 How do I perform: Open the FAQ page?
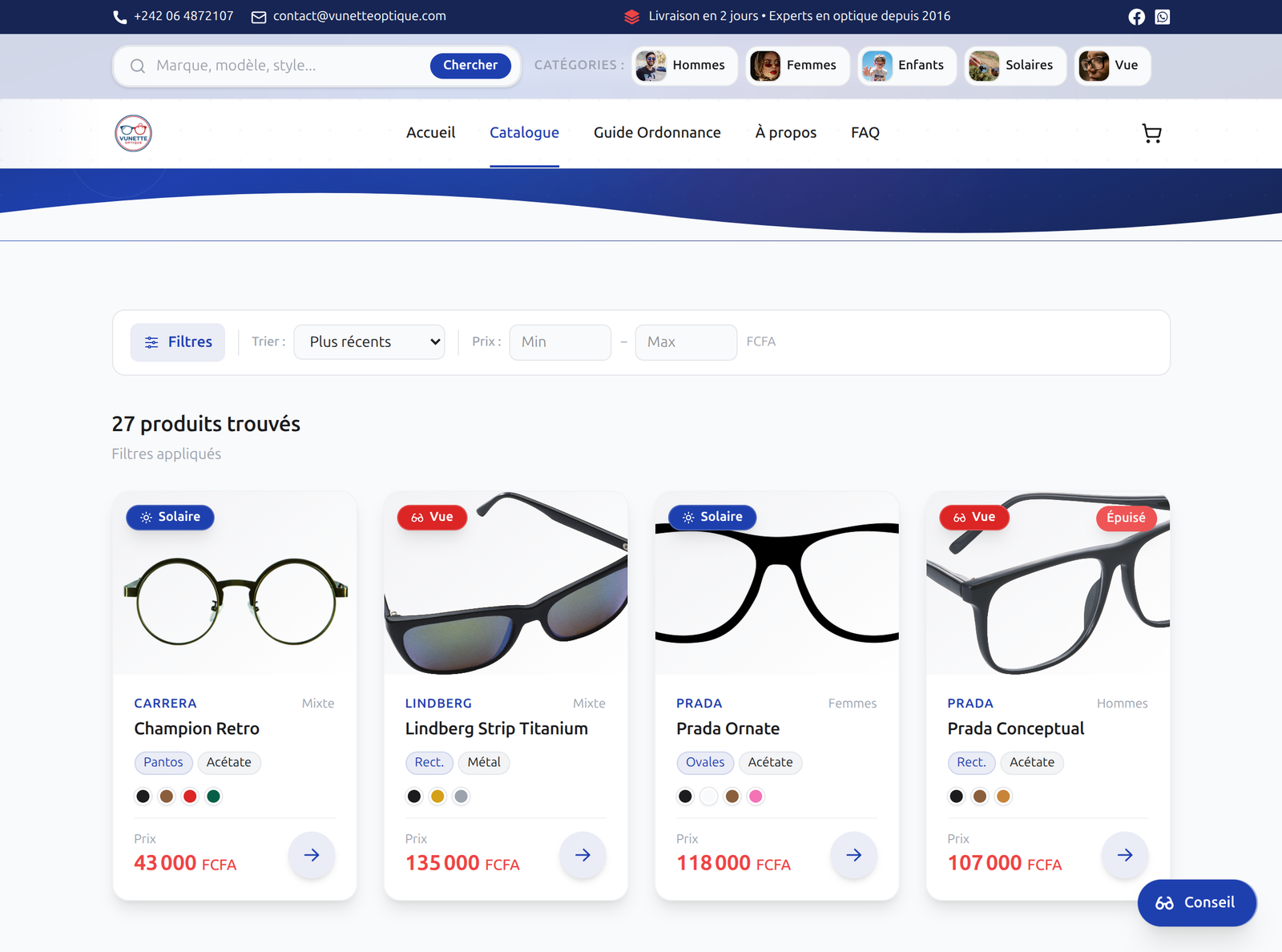pos(865,133)
